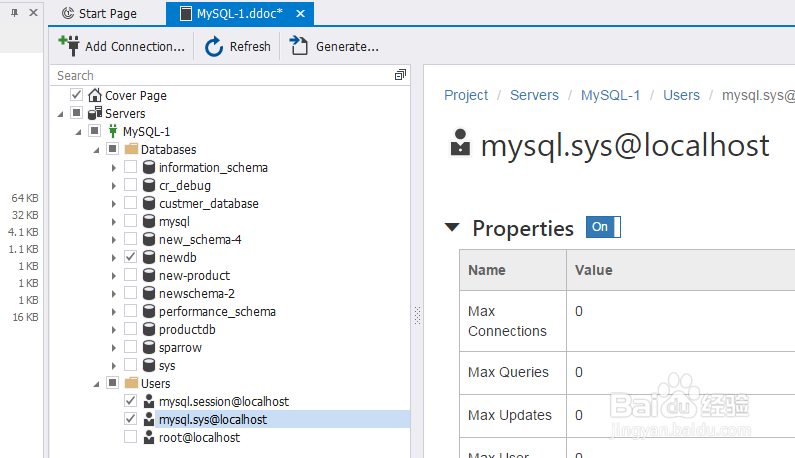Screen dimensions: 795x458
Task: Uncheck the newdb checkbox
Action: [130, 257]
